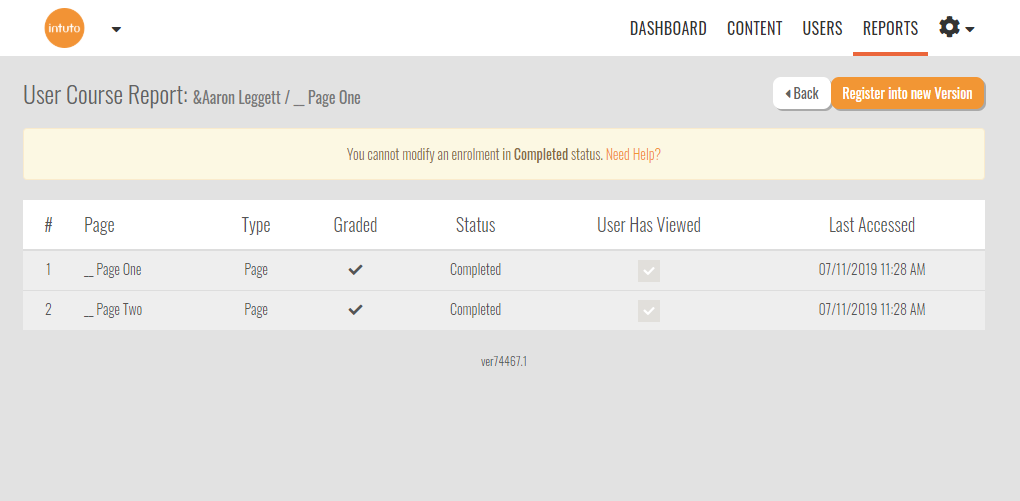The height and width of the screenshot is (501, 1020).
Task: Go to the Dashboard menu
Action: click(668, 28)
